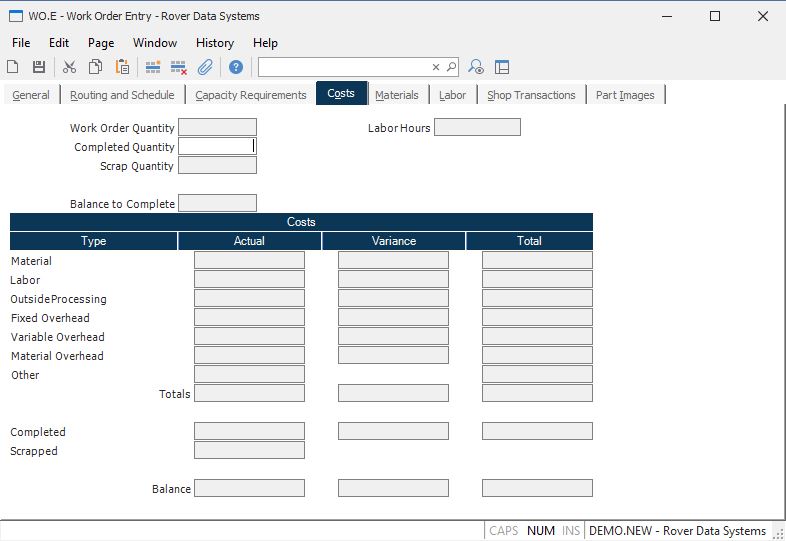Click the Paste clipboard icon

point(122,67)
